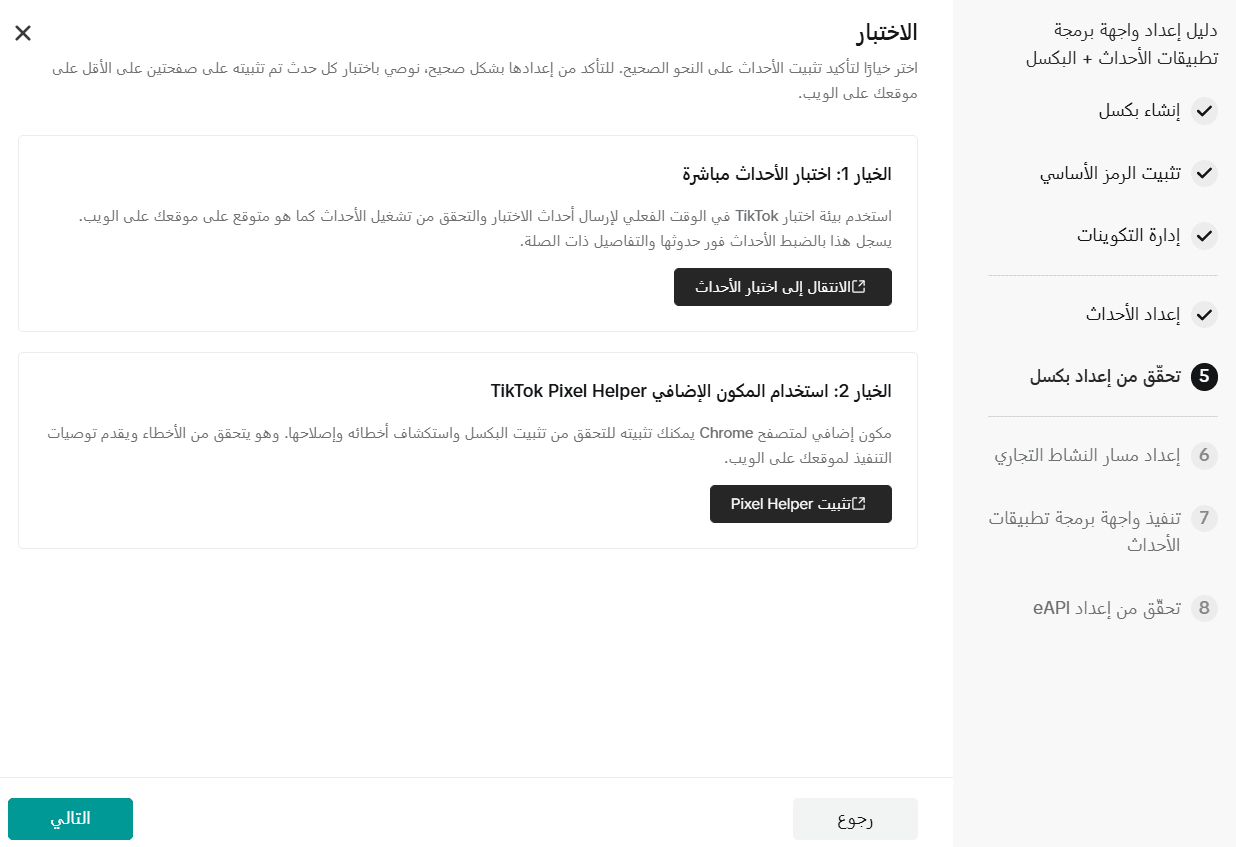
Task: Click التالي button to continue
Action: click(70, 819)
